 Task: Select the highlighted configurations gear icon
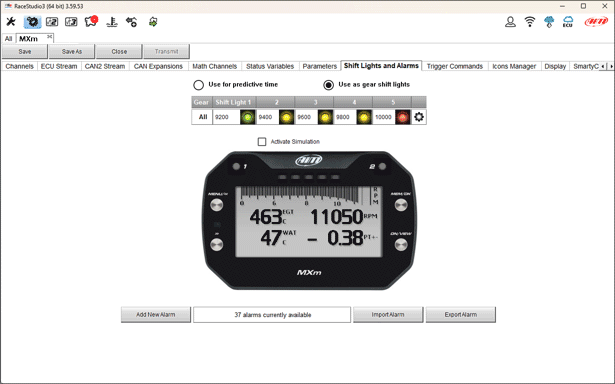32,22
